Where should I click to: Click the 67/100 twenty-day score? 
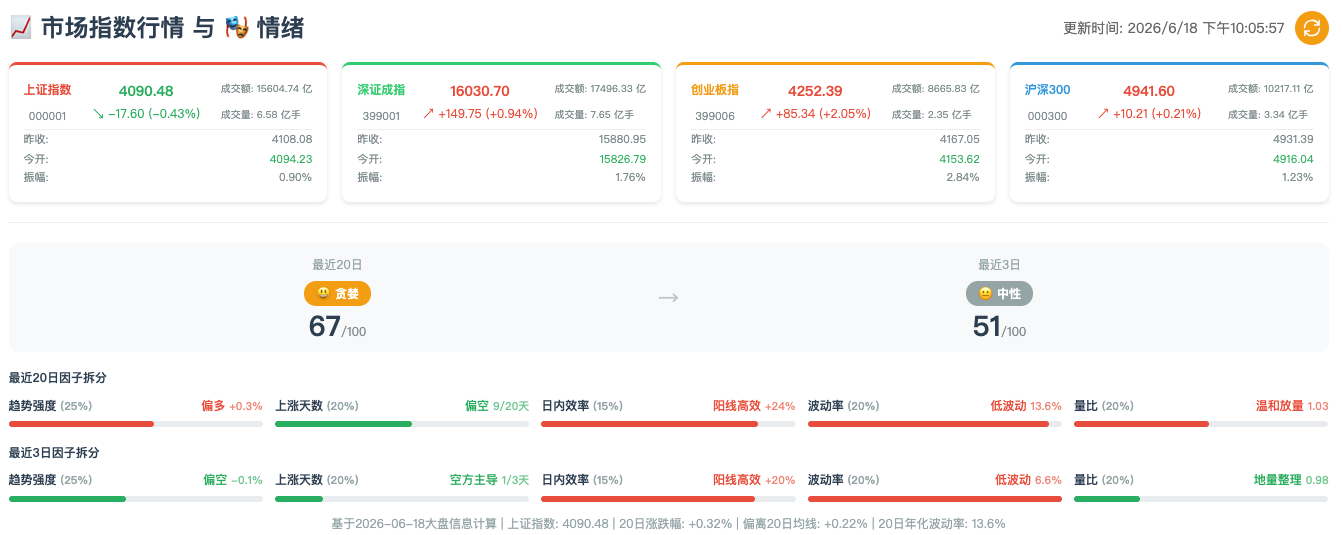coord(338,327)
